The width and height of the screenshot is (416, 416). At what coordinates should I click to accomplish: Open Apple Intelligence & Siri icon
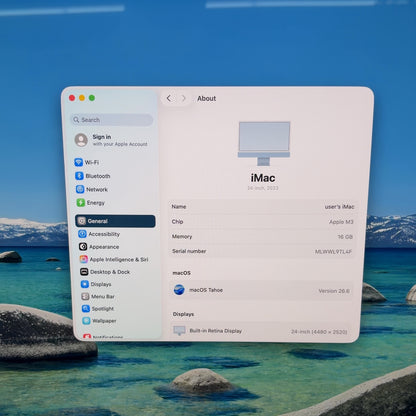(84, 259)
